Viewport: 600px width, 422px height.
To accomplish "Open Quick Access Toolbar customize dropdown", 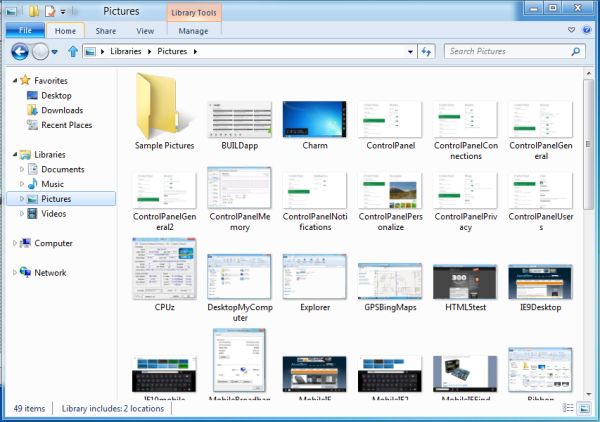I will [x=63, y=11].
